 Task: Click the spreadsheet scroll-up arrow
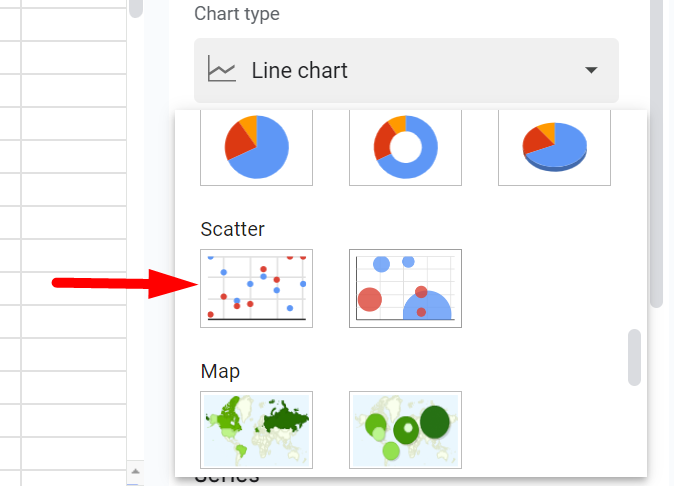[x=136, y=470]
